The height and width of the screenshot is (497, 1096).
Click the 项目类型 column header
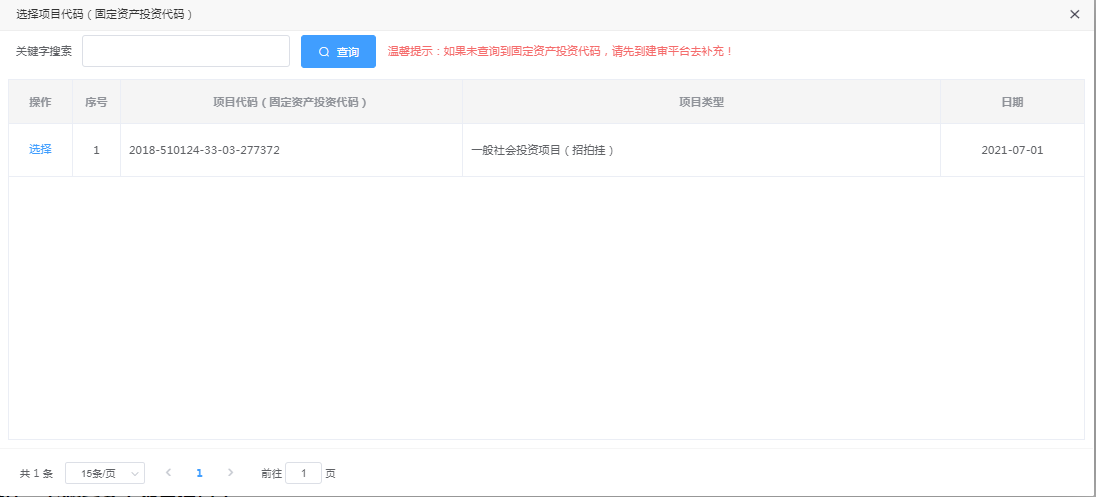coord(701,102)
